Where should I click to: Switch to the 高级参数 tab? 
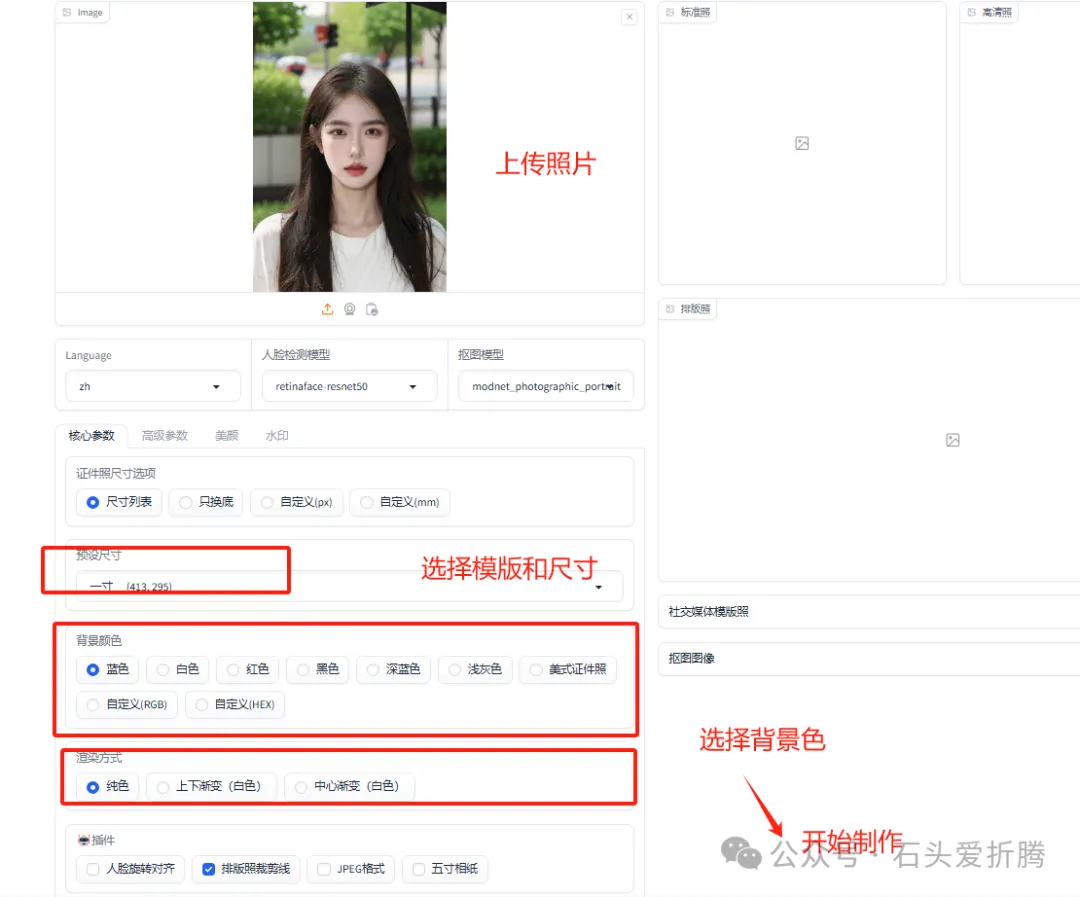coord(164,436)
